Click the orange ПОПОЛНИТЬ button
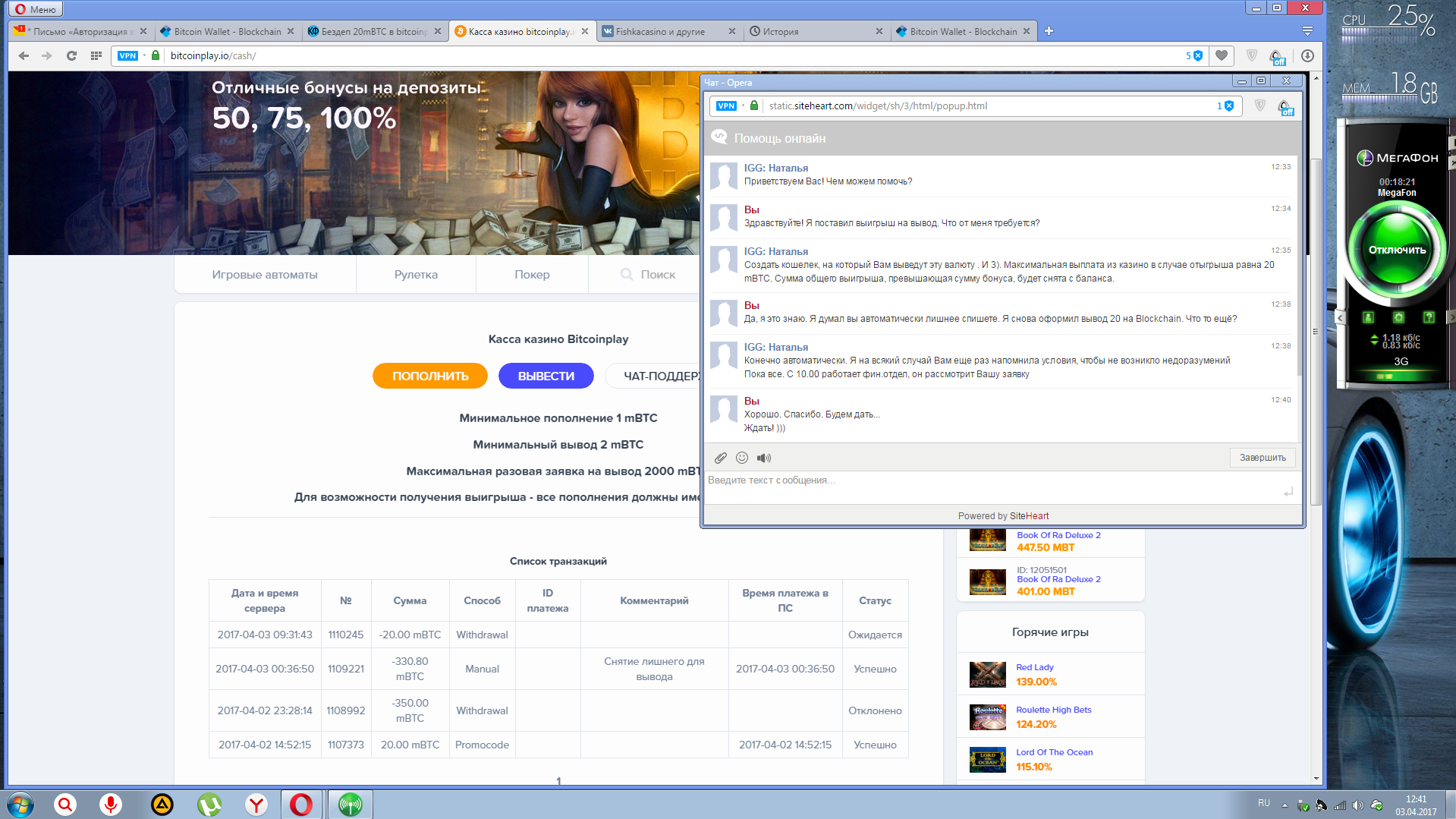 (x=430, y=376)
